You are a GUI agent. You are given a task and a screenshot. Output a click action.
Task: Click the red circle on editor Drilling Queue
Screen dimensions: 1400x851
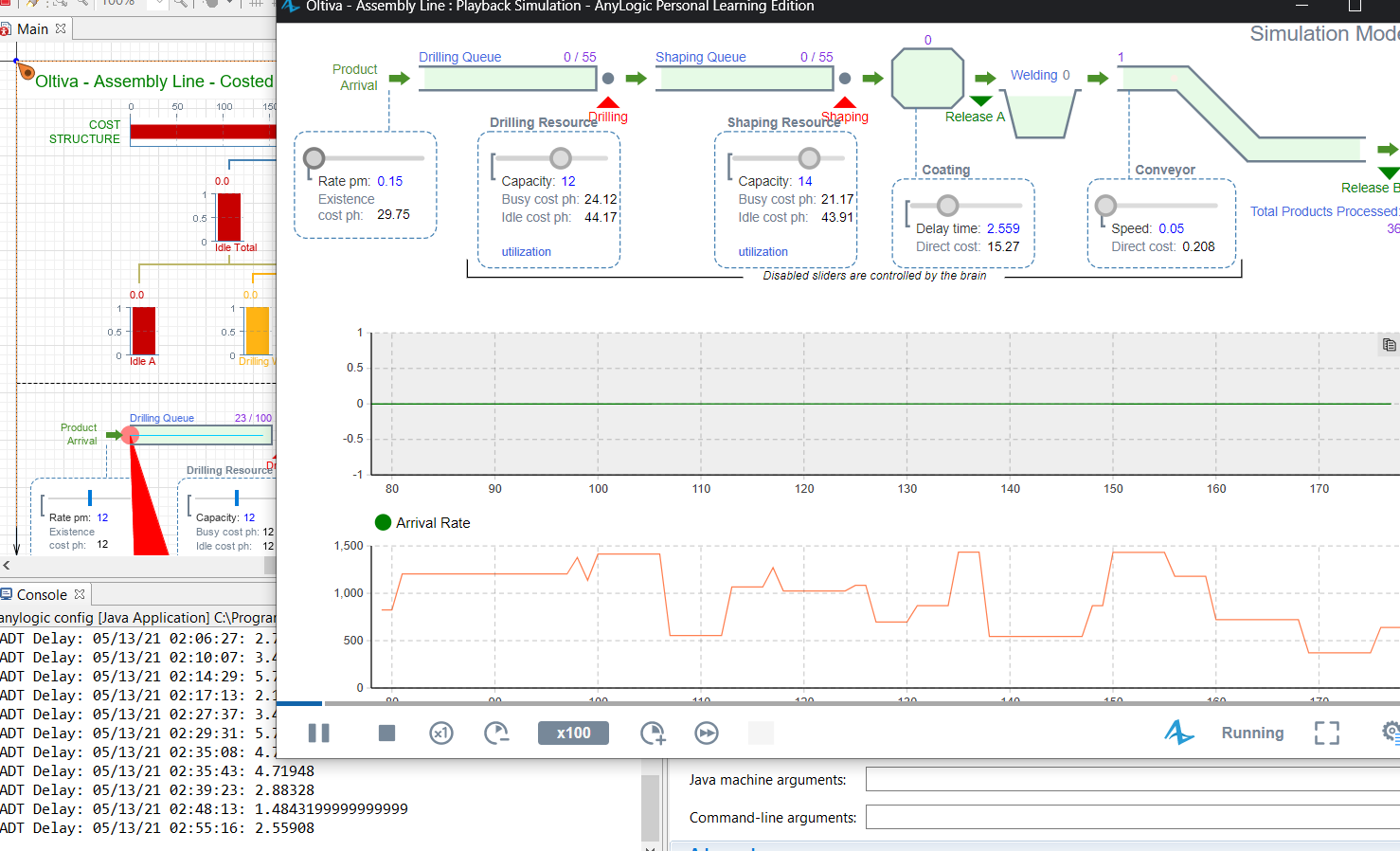131,435
